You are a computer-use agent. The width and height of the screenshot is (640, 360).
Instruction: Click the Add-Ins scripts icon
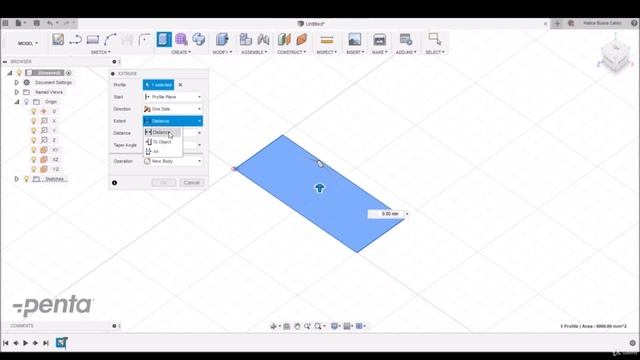406,40
